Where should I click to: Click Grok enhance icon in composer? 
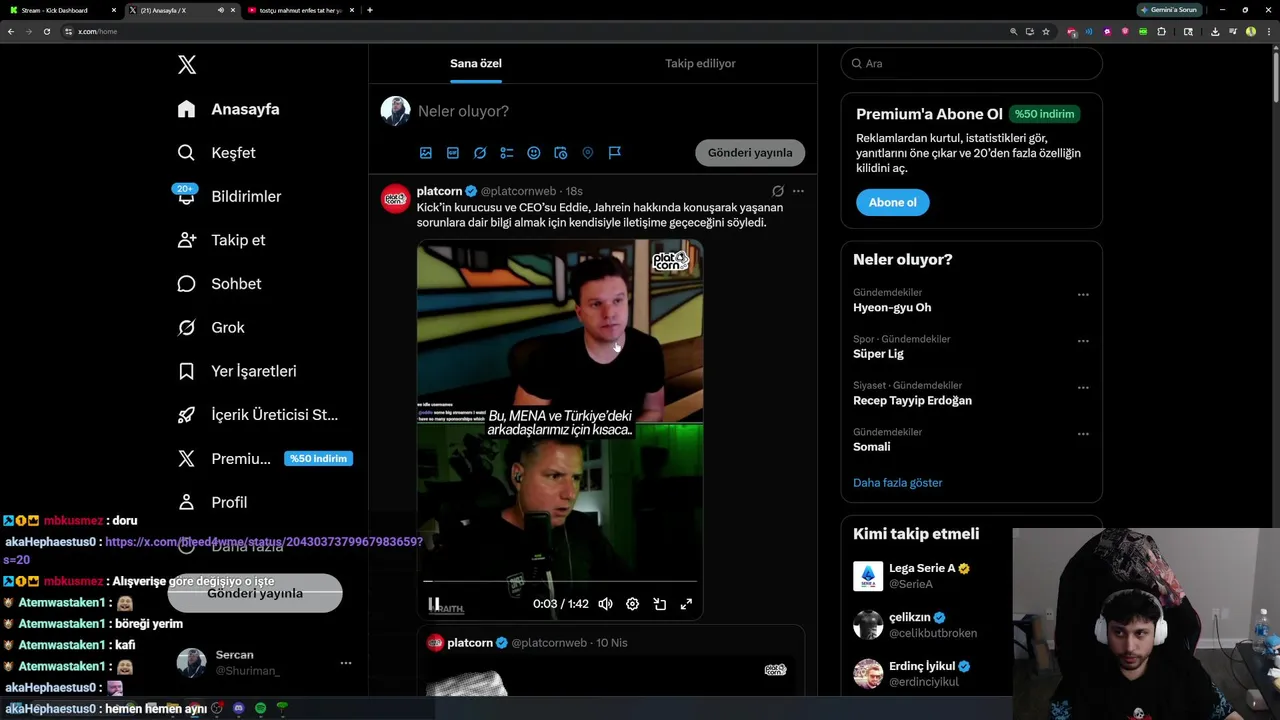click(480, 153)
